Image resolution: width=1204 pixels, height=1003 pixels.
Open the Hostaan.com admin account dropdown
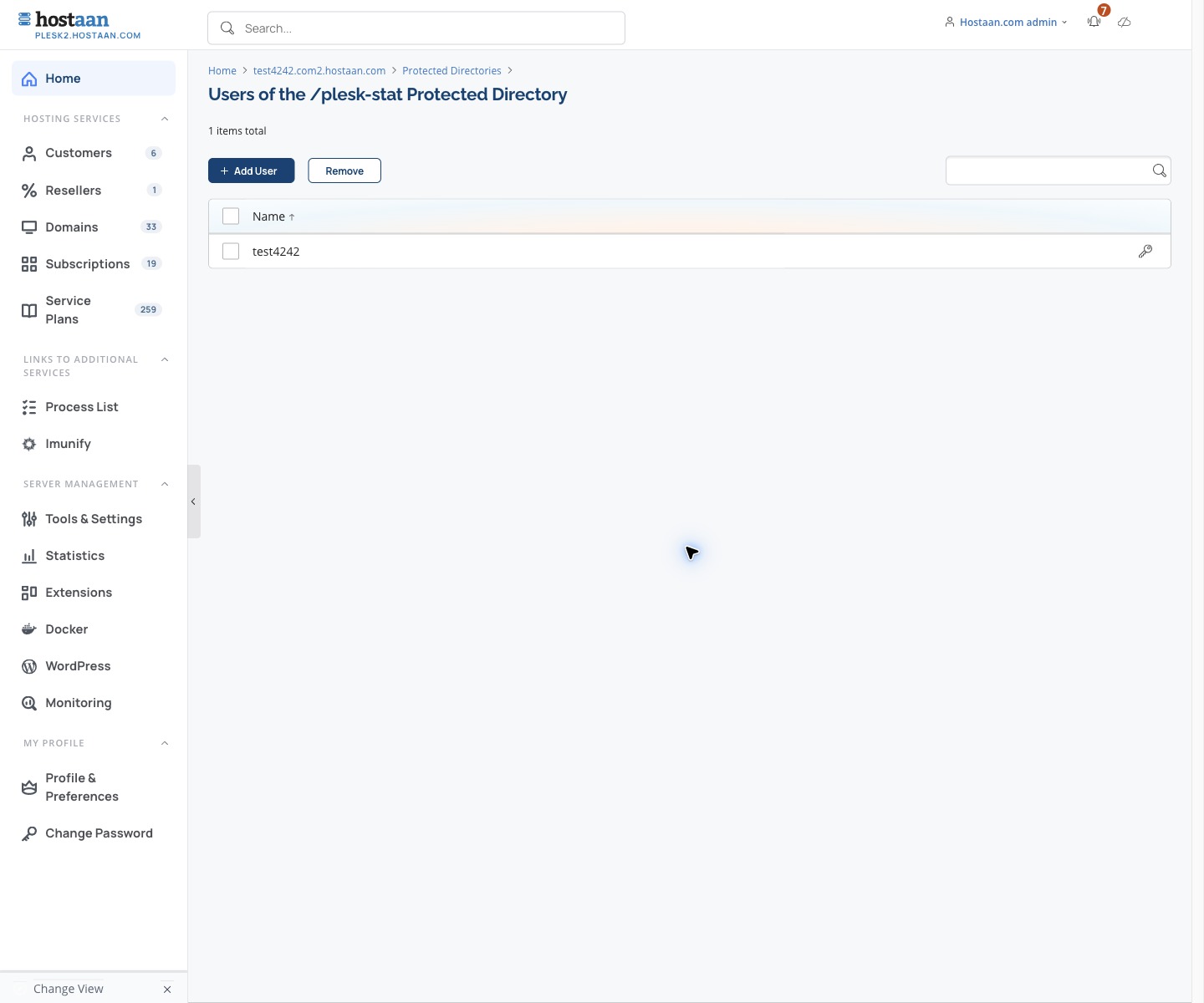coord(1006,23)
